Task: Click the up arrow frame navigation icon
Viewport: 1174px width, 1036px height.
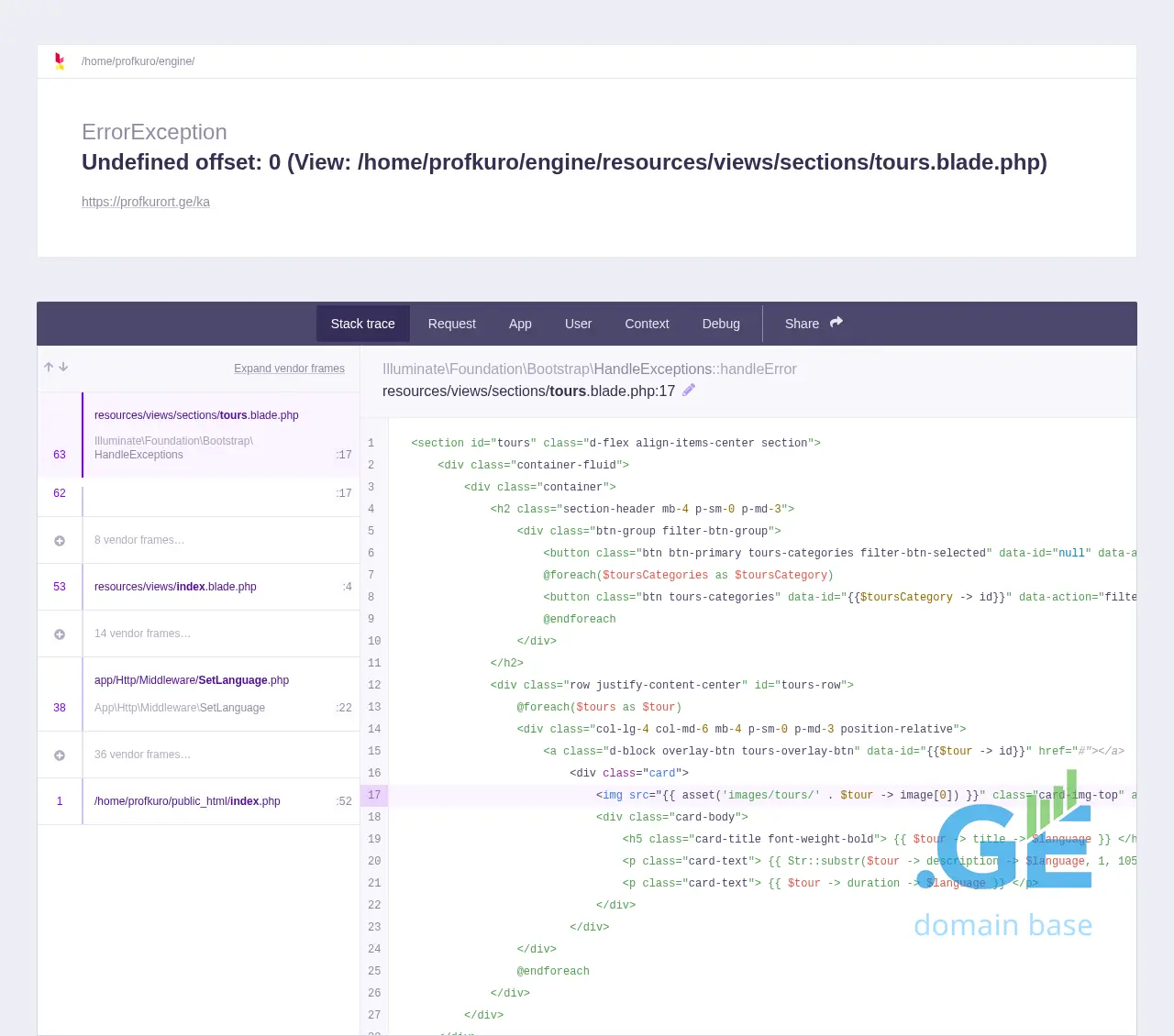Action: coord(49,367)
